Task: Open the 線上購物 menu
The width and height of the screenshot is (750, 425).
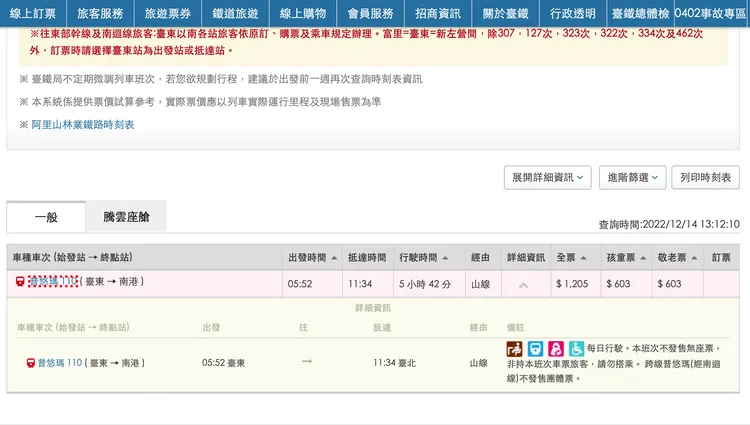Action: 303,13
